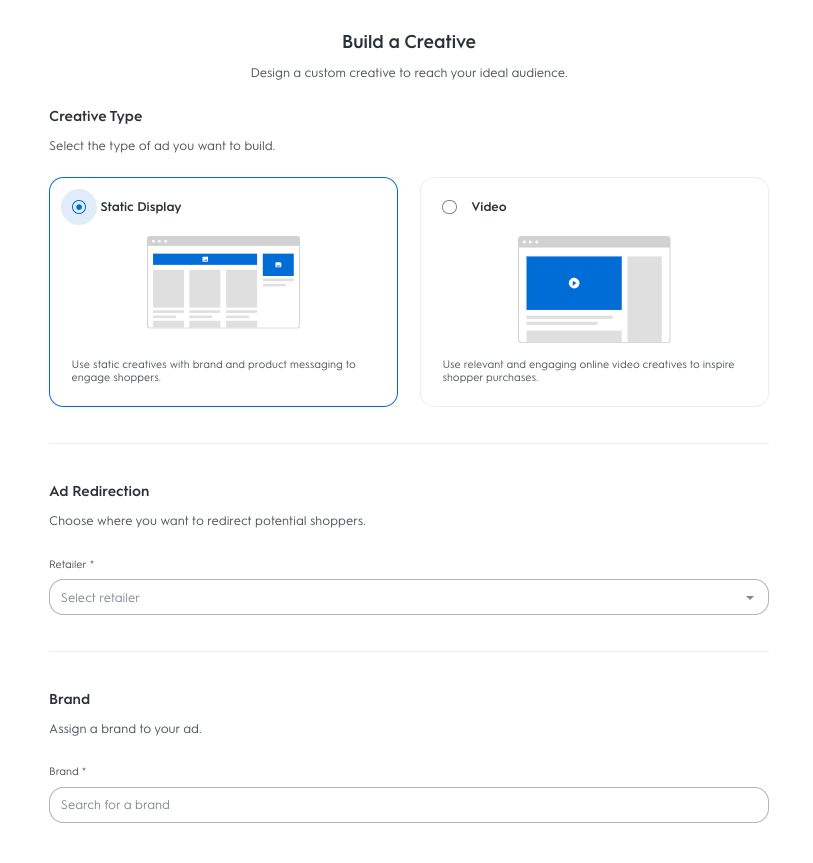This screenshot has height=863, width=813.
Task: Click the Video layout illustration
Action: pos(594,289)
